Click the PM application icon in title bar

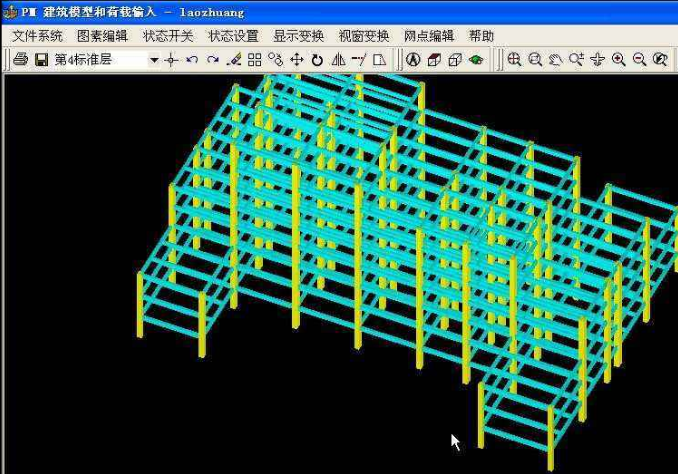click(10, 12)
